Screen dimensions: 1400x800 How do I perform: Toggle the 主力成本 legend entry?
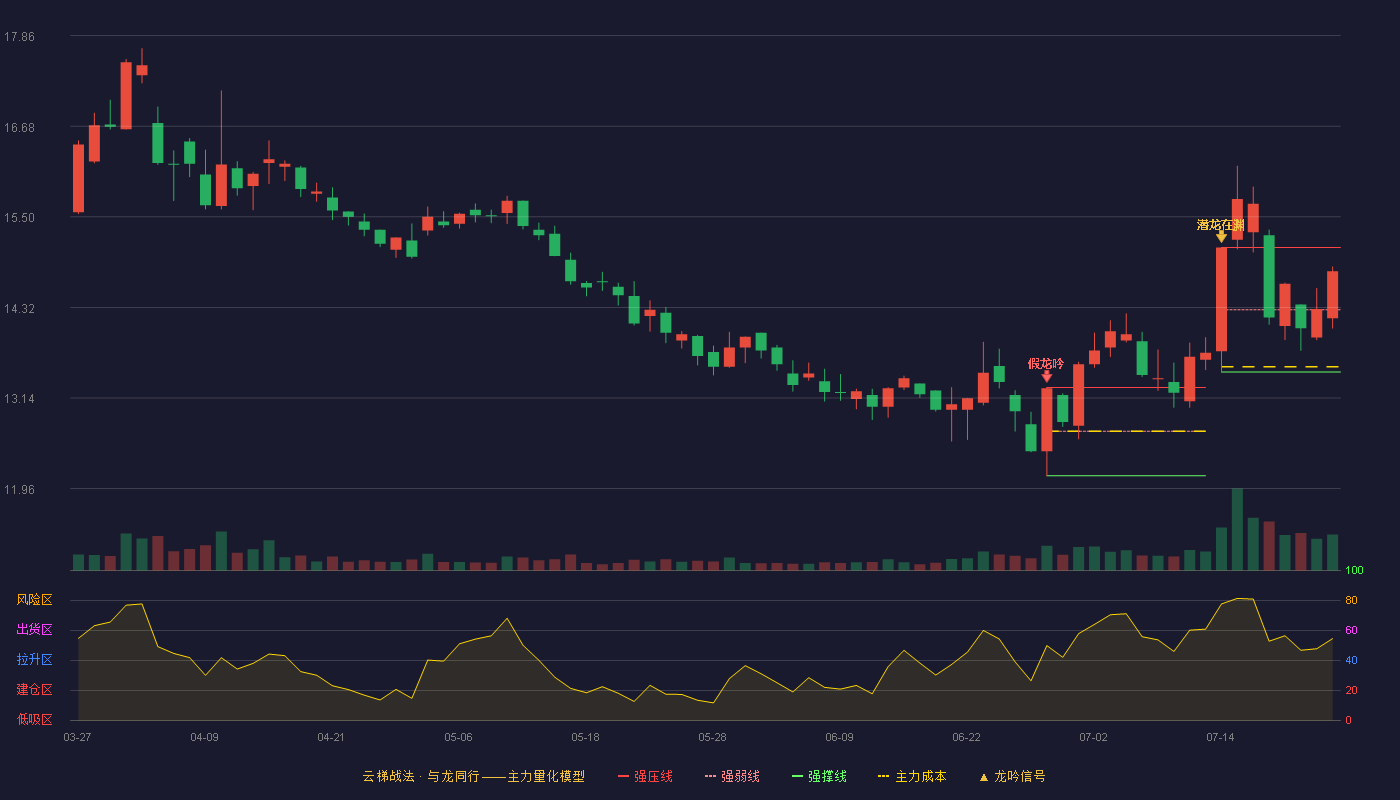pyautogui.click(x=912, y=776)
